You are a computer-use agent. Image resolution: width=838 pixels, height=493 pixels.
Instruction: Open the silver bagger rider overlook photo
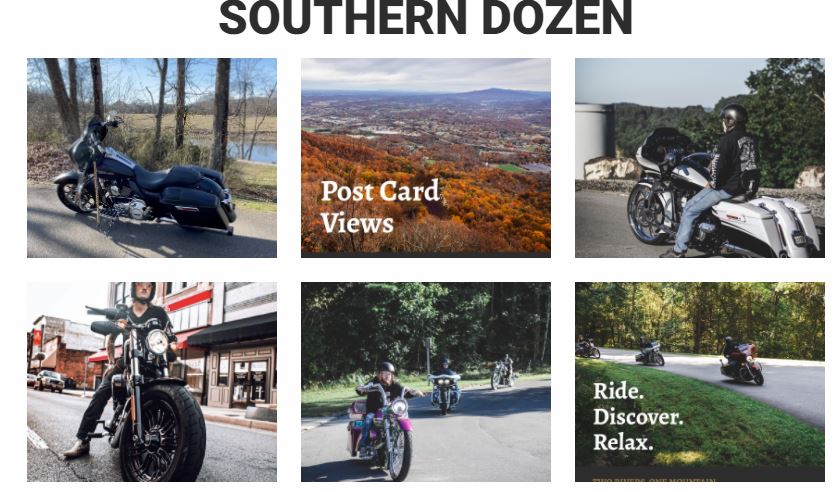coord(700,158)
